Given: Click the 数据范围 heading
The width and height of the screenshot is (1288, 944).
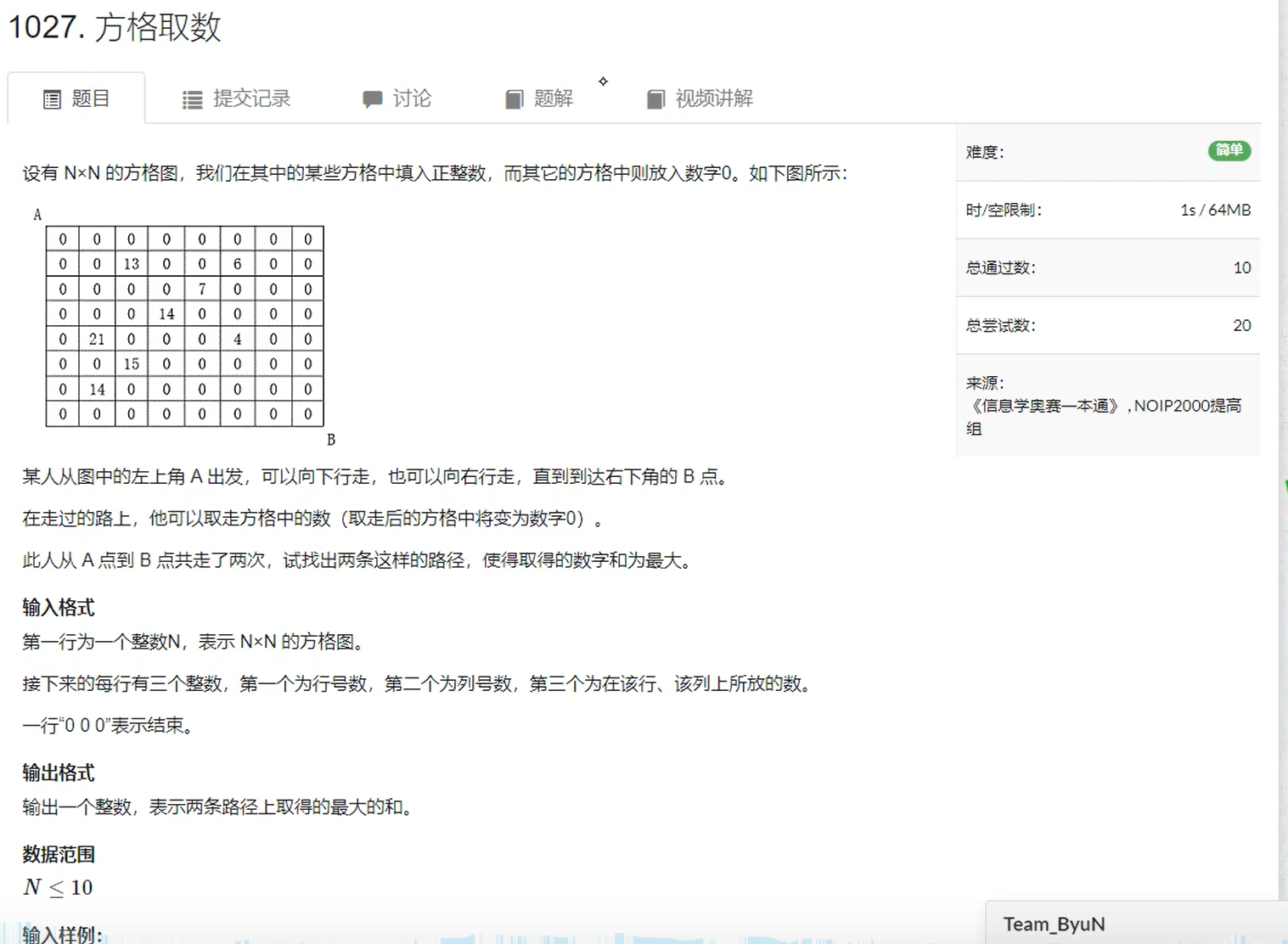Looking at the screenshot, I should click(59, 854).
